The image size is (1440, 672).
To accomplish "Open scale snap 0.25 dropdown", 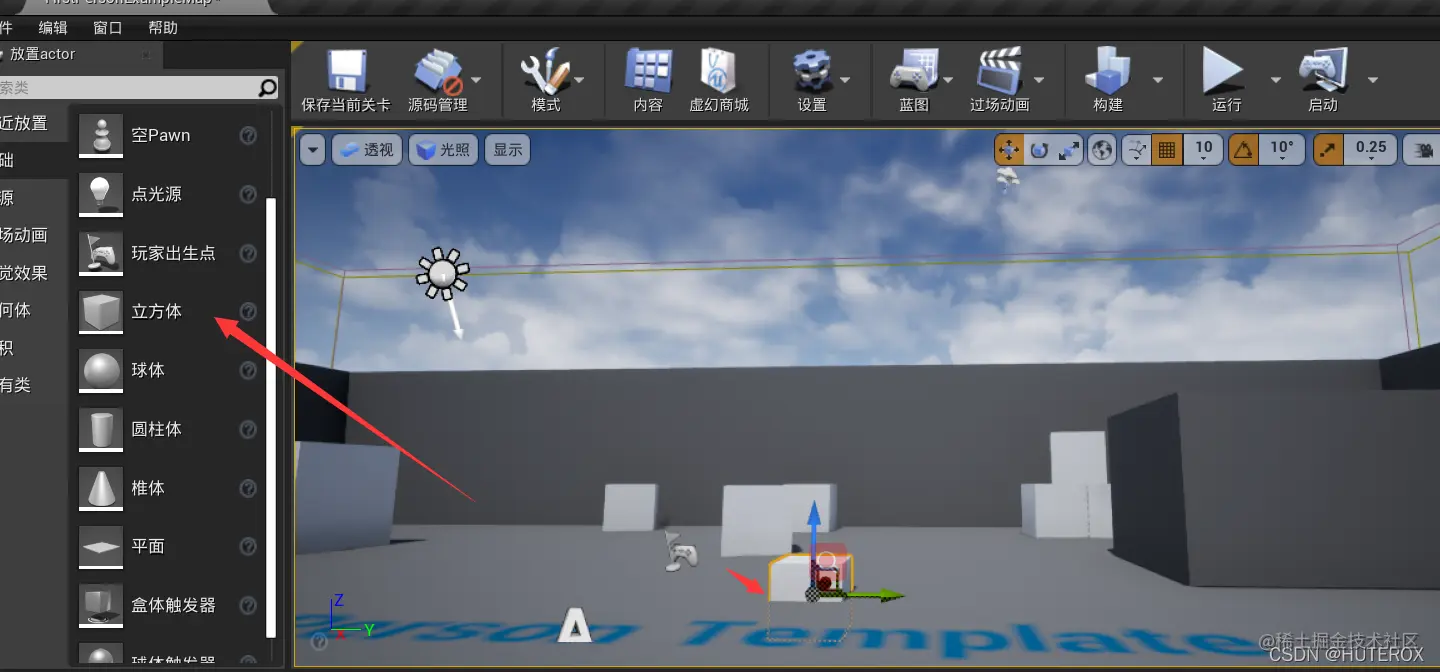I will 1370,150.
